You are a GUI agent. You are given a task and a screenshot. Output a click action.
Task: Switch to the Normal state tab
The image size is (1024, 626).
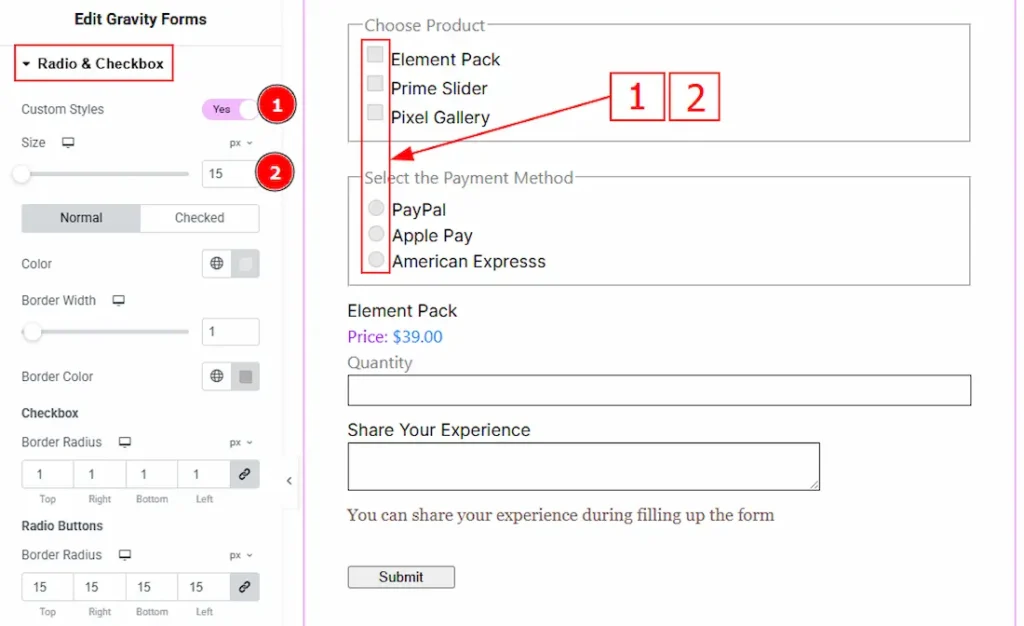click(x=81, y=217)
